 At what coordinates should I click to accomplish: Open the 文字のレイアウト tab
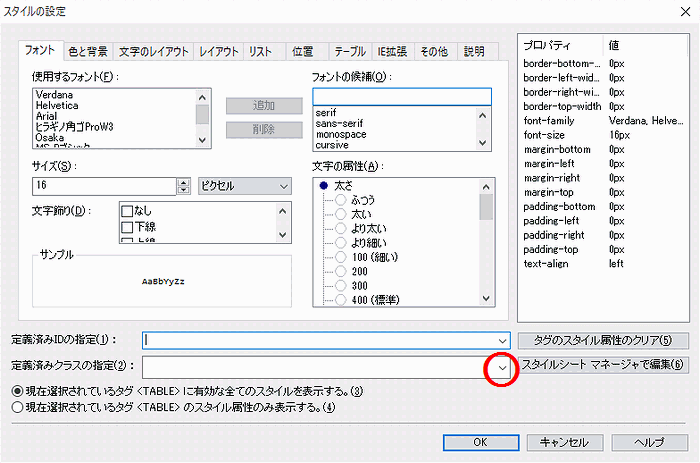click(154, 51)
